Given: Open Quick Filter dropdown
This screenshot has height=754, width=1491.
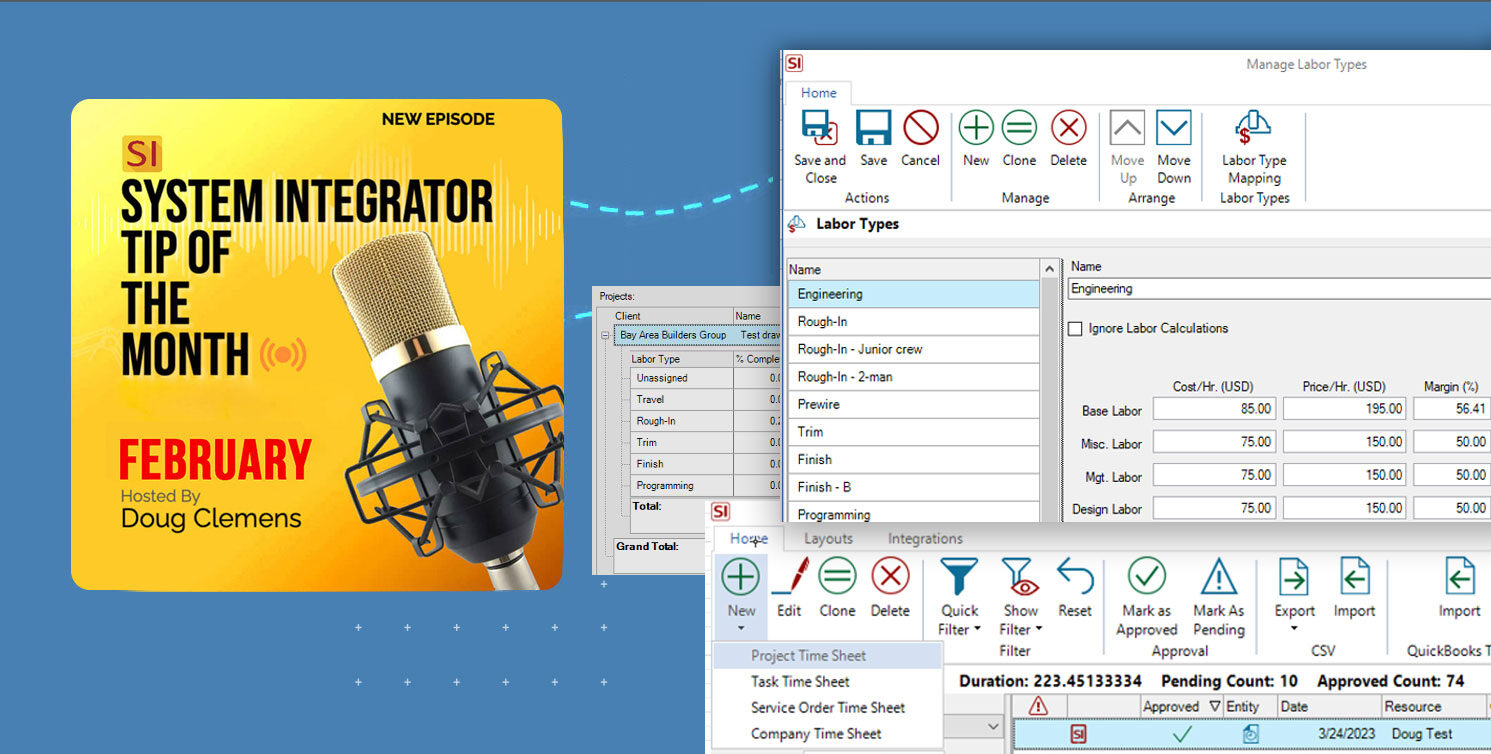Looking at the screenshot, I should pyautogui.click(x=977, y=629).
